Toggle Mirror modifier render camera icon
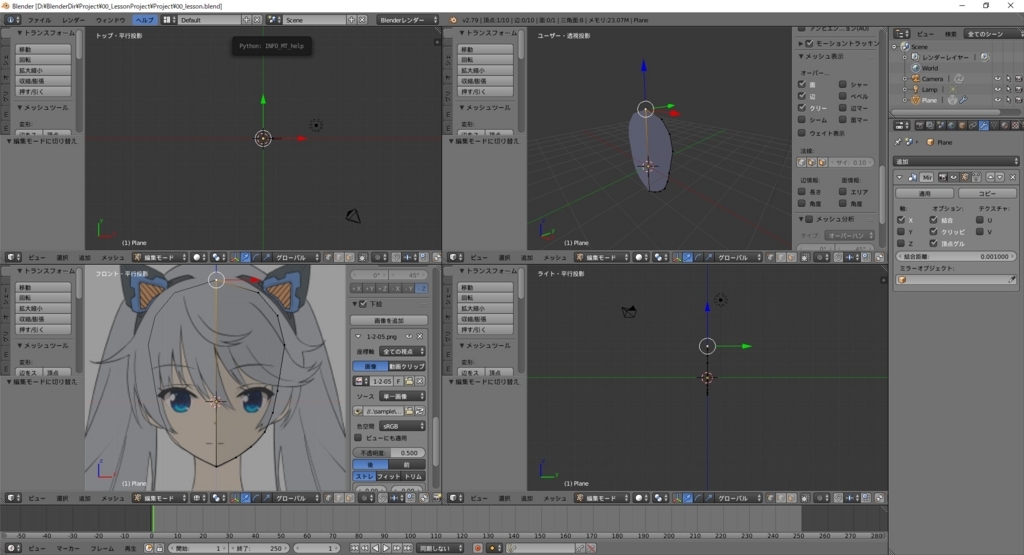The width and height of the screenshot is (1024, 555). [x=942, y=177]
